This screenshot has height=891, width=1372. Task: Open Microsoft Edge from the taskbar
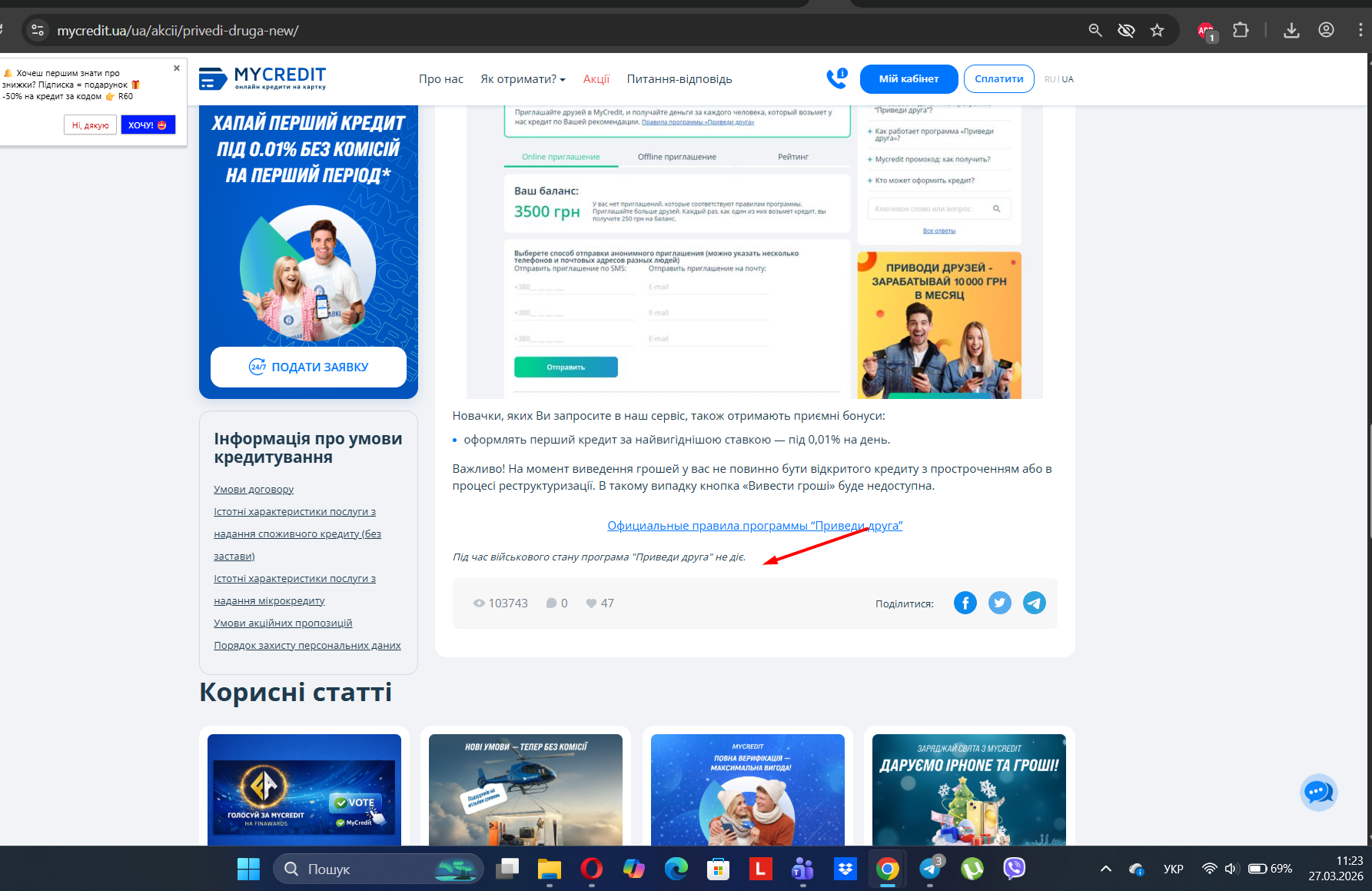(676, 869)
